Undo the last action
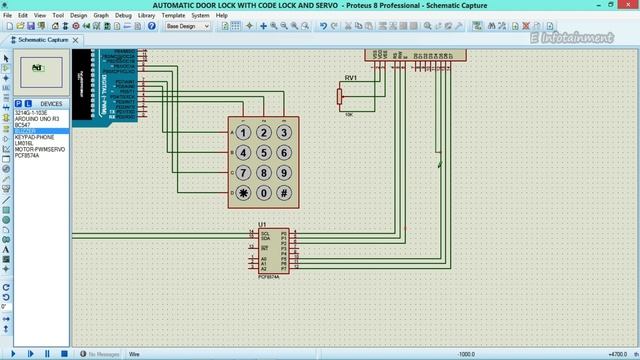Image resolution: width=640 pixels, height=360 pixels. click(x=323, y=26)
